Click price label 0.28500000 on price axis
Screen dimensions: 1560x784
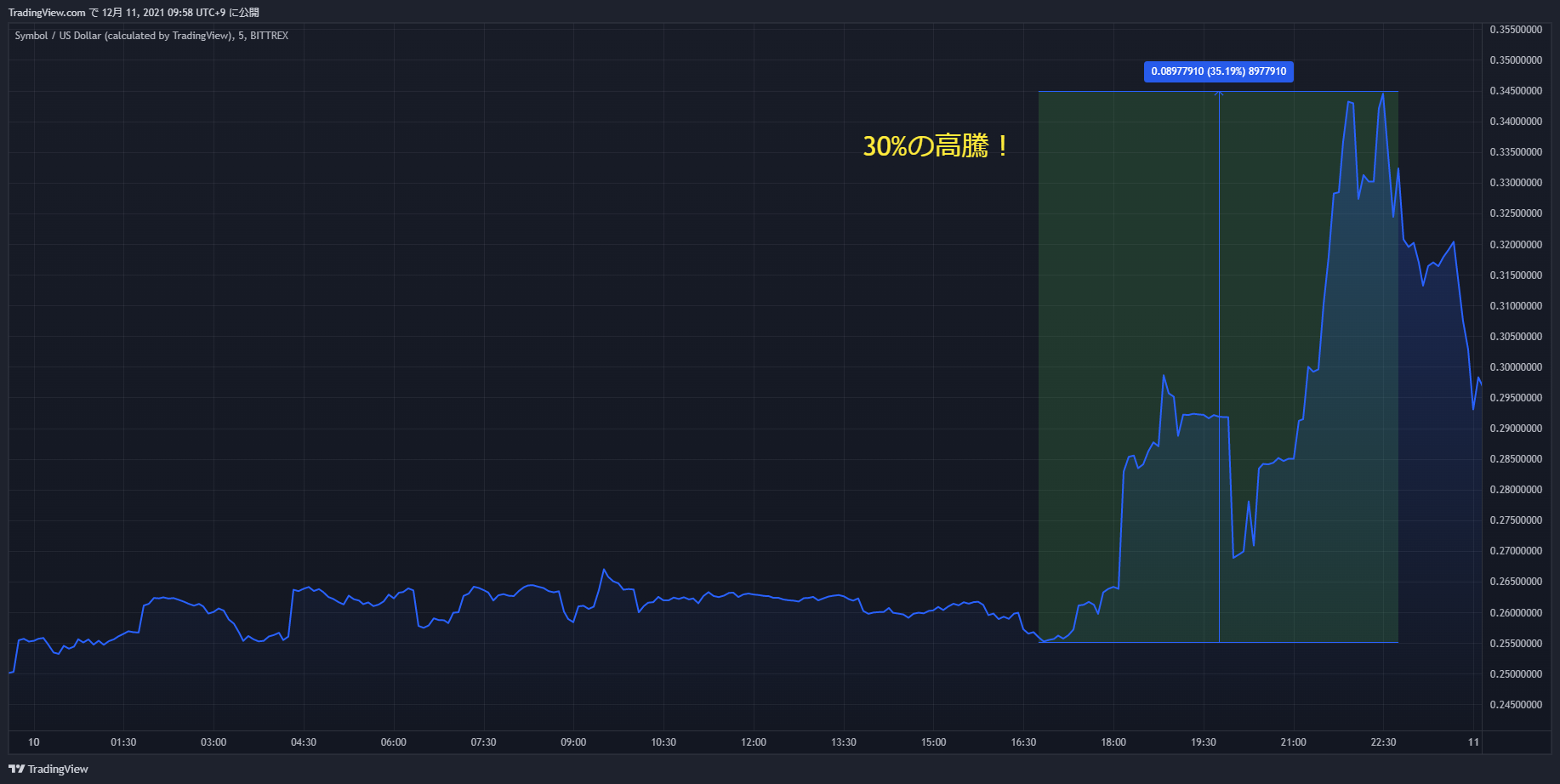click(x=1516, y=459)
